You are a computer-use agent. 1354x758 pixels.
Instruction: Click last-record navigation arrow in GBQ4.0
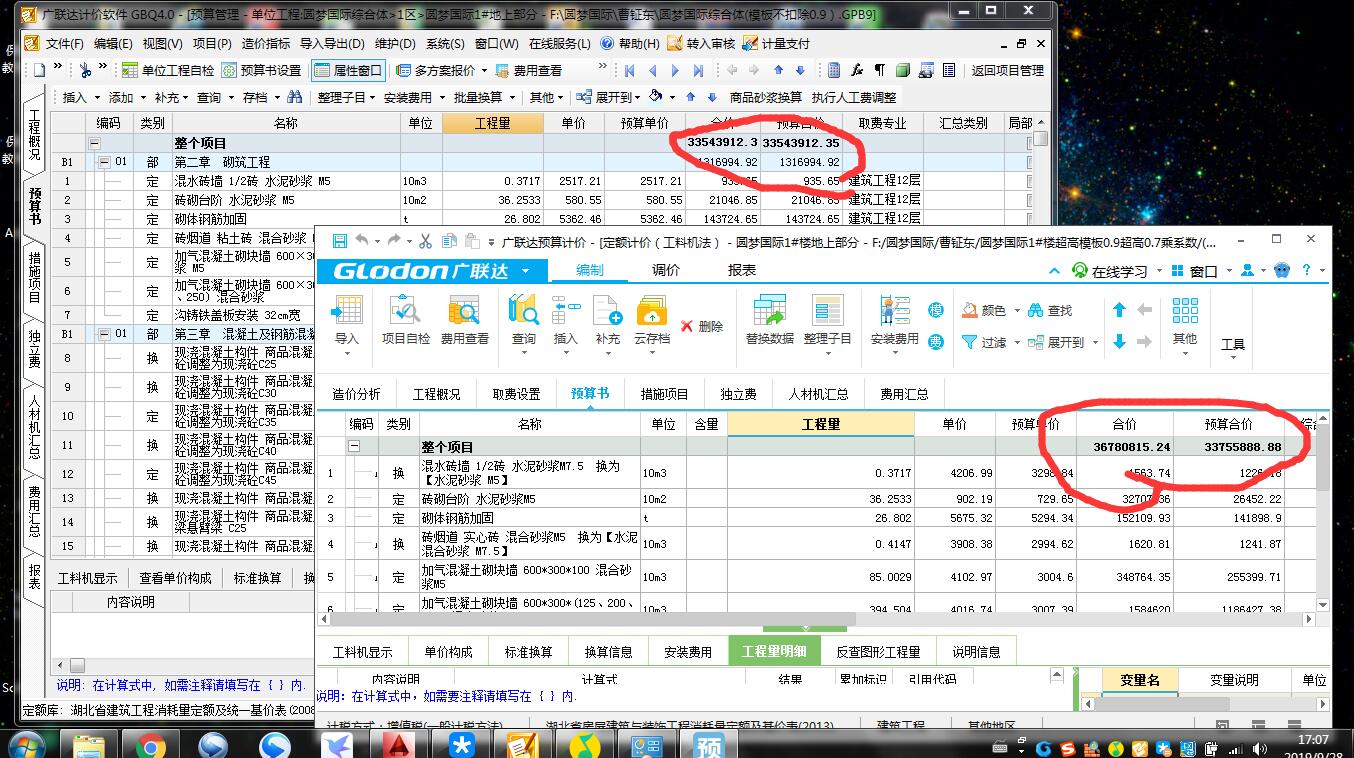click(698, 70)
